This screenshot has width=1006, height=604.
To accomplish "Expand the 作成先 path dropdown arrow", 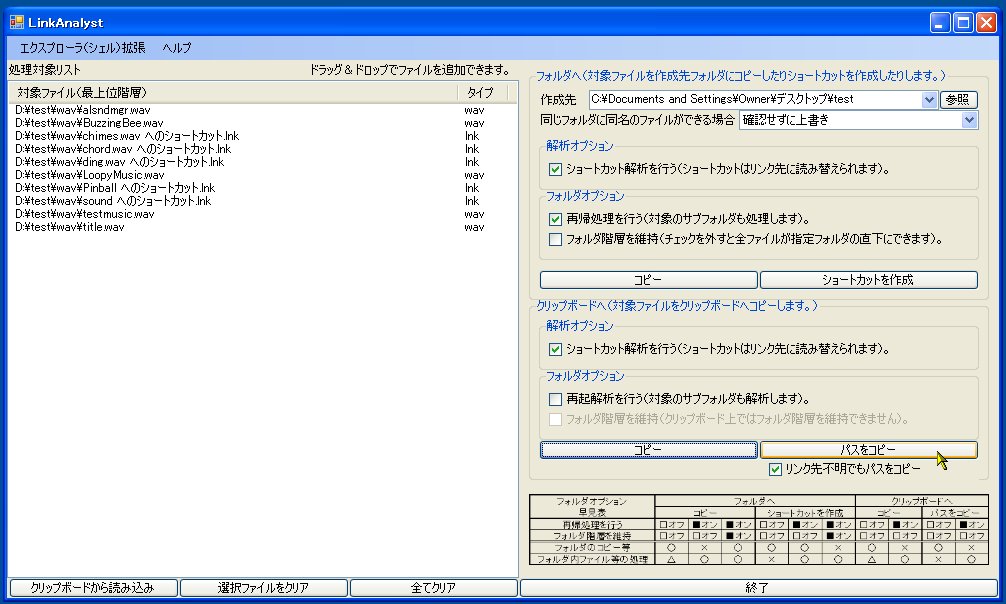I will (929, 99).
